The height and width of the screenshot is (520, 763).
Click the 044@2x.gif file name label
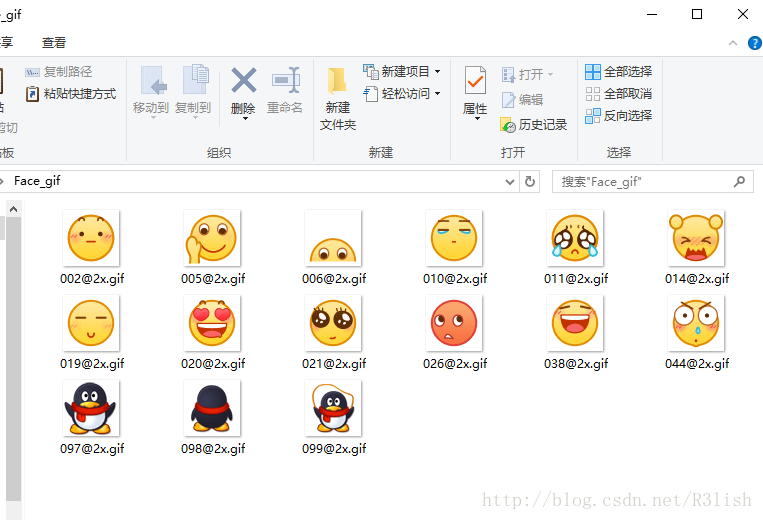697,363
